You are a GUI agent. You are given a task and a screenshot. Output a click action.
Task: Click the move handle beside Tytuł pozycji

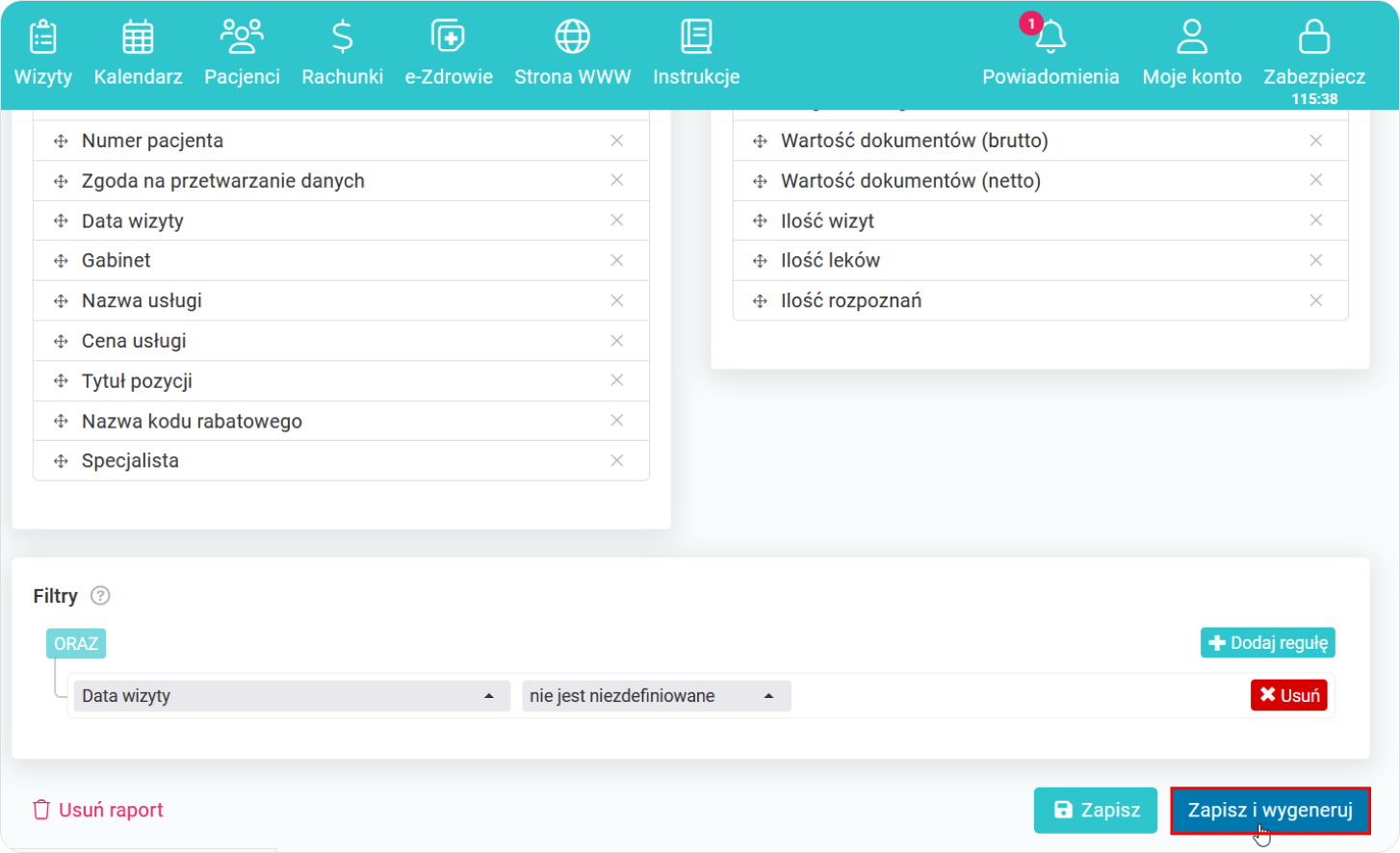coord(61,381)
